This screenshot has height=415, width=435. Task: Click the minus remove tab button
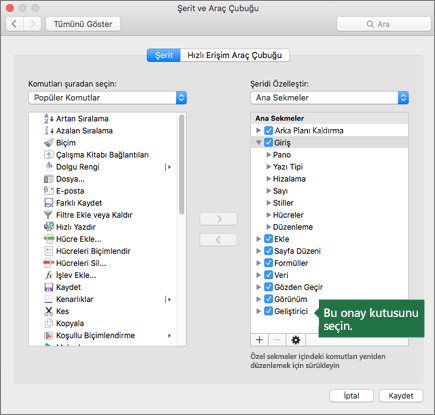[x=277, y=340]
